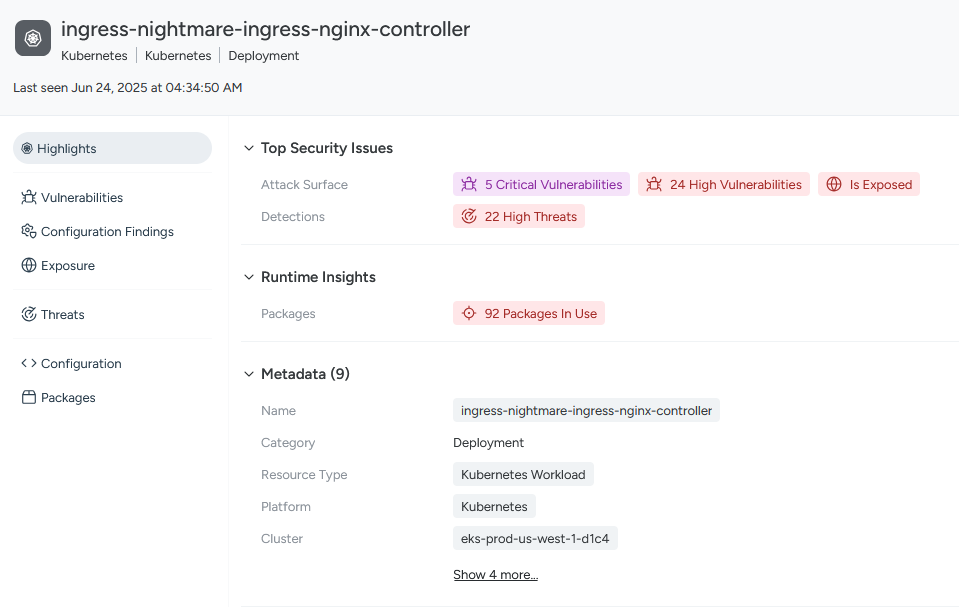Click the Threats target icon in sidebar
Screen dimensions: 959x607
tap(29, 314)
